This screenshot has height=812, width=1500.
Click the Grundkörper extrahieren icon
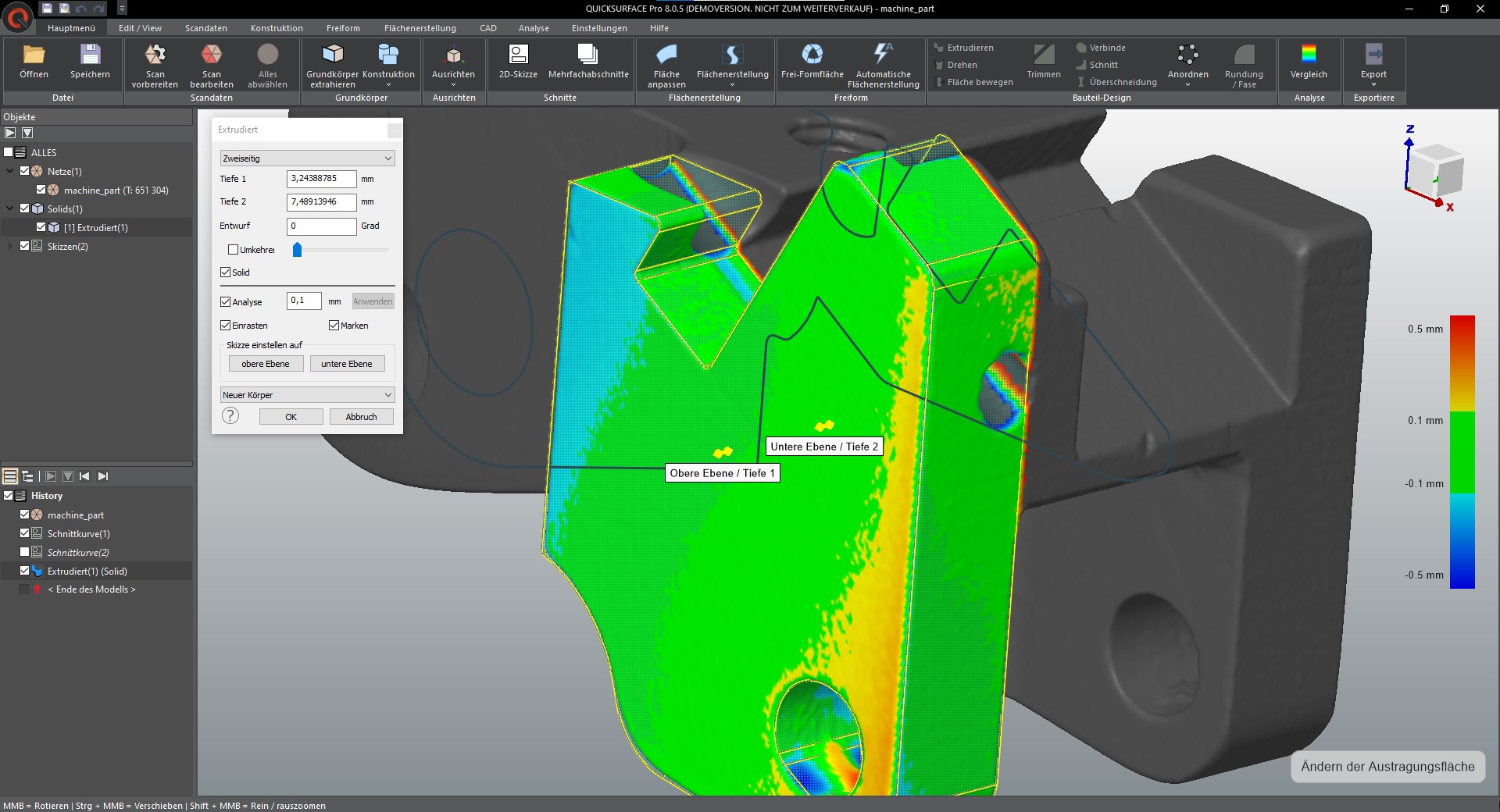click(x=333, y=55)
